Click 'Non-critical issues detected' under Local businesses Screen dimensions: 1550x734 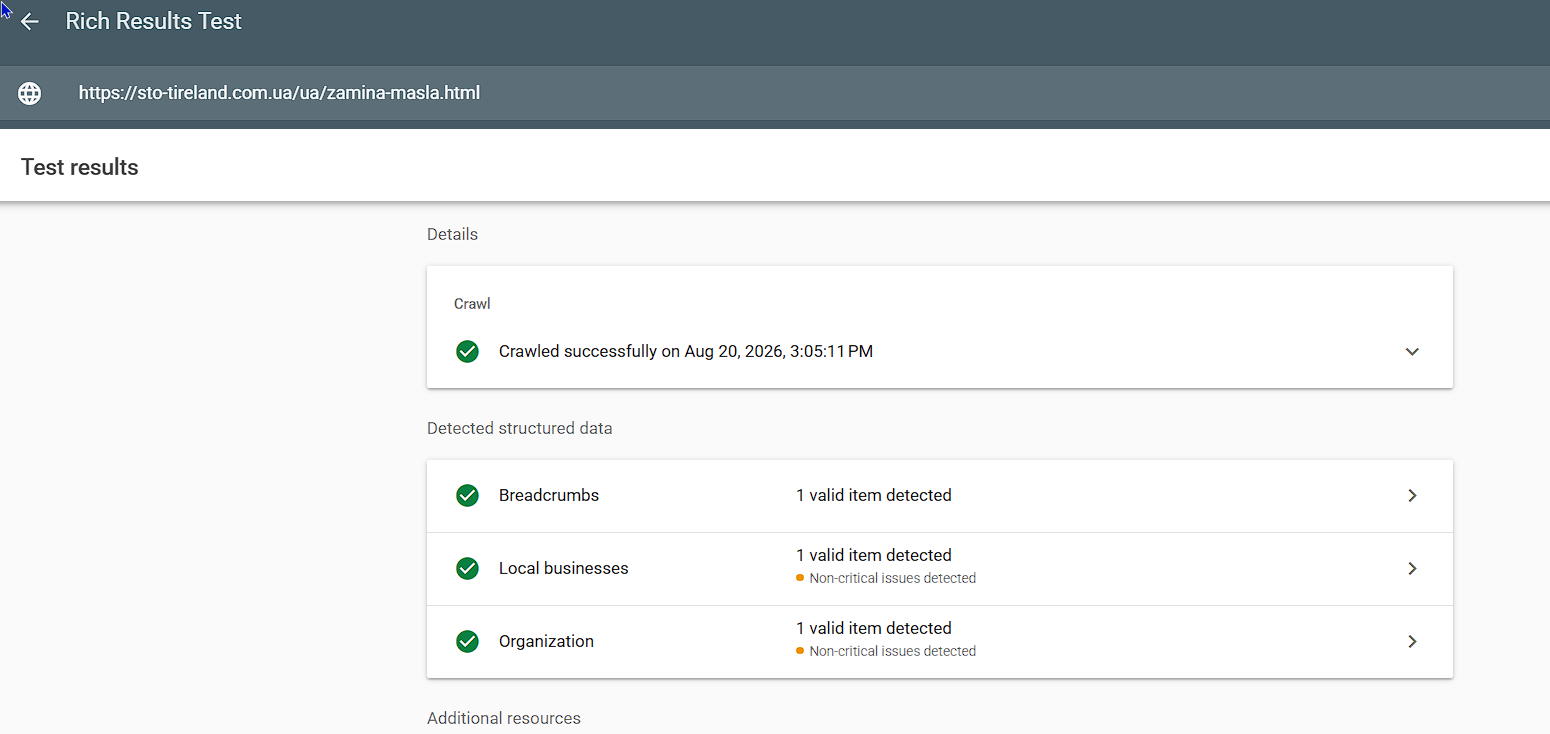click(892, 579)
